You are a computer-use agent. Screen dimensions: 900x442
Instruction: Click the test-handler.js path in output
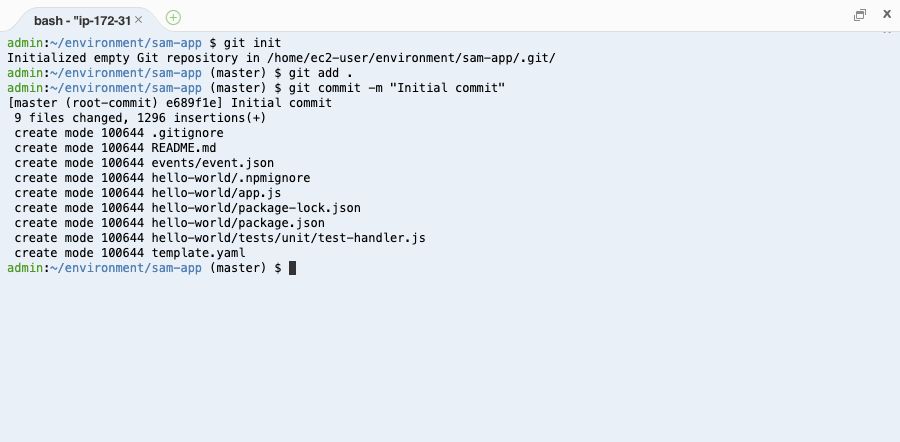289,238
